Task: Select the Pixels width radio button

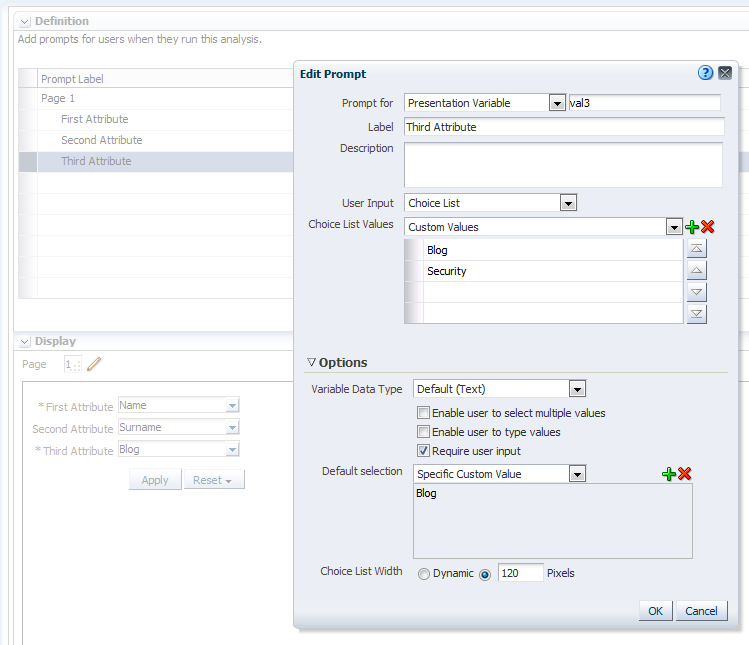Action: (x=485, y=574)
